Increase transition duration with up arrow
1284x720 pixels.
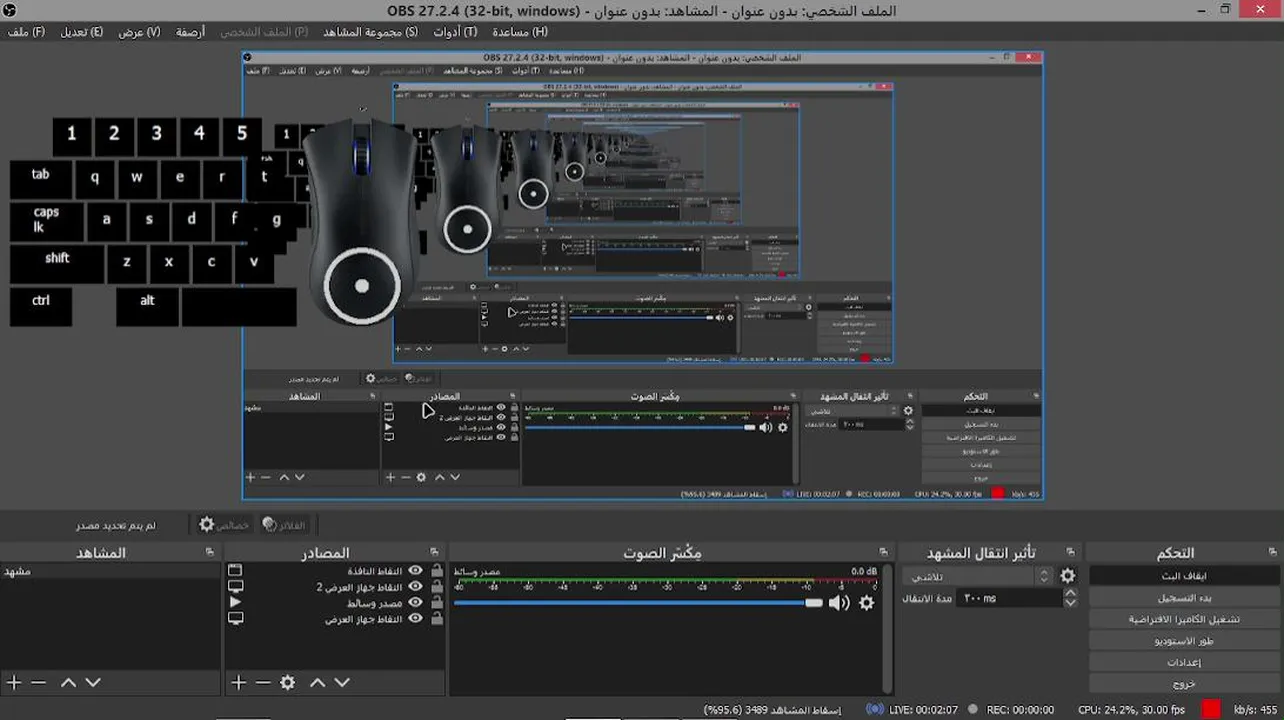(x=1071, y=593)
